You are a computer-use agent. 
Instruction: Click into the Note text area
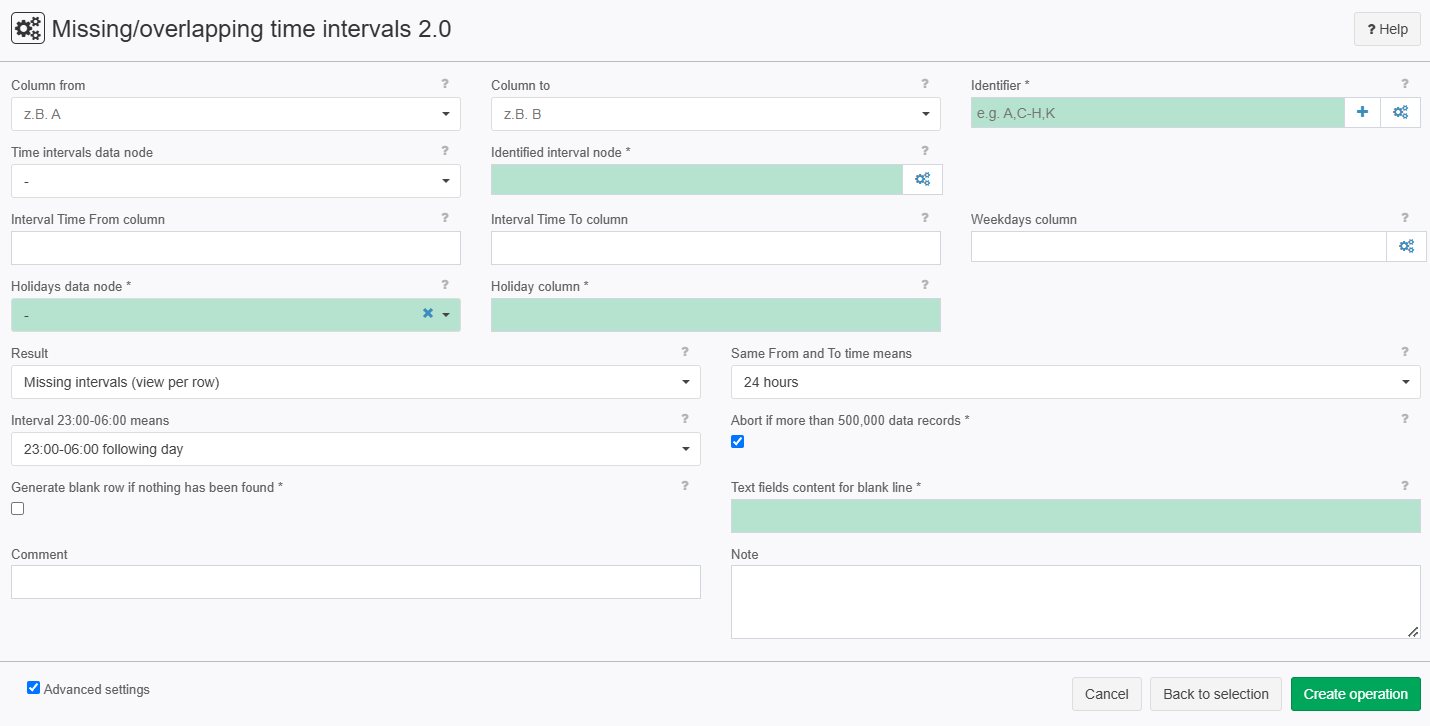pyautogui.click(x=1076, y=602)
